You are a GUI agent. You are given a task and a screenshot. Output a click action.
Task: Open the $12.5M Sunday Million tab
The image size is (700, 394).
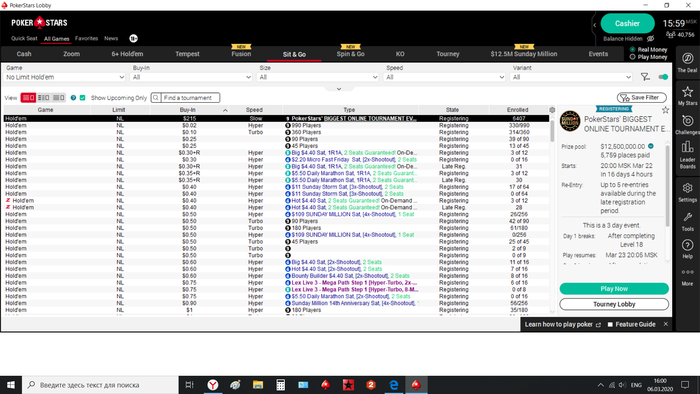pyautogui.click(x=524, y=54)
